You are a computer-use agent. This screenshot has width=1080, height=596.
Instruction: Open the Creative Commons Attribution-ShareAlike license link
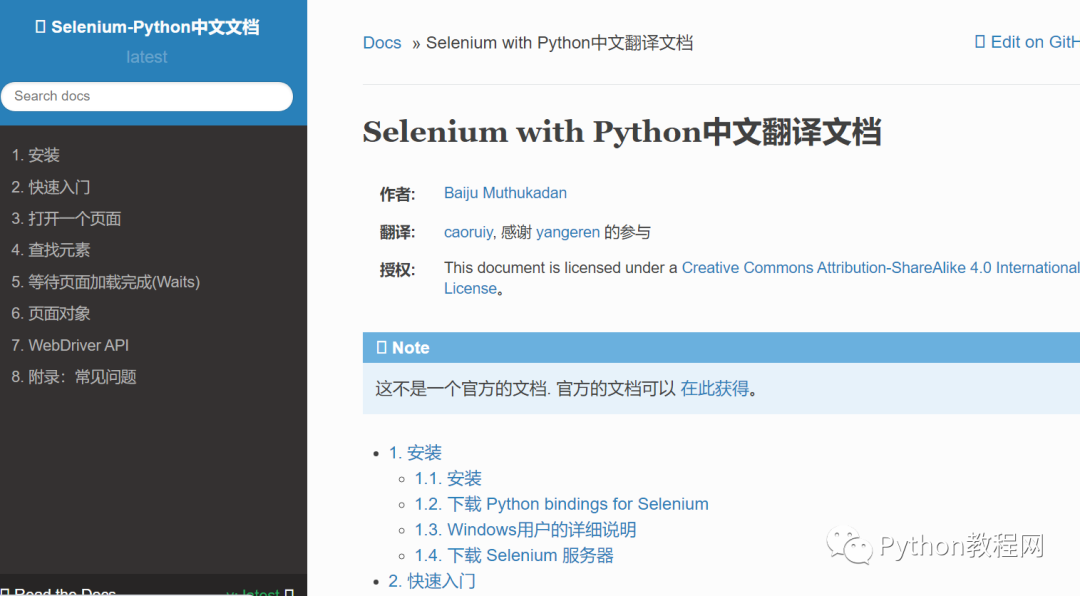[880, 268]
